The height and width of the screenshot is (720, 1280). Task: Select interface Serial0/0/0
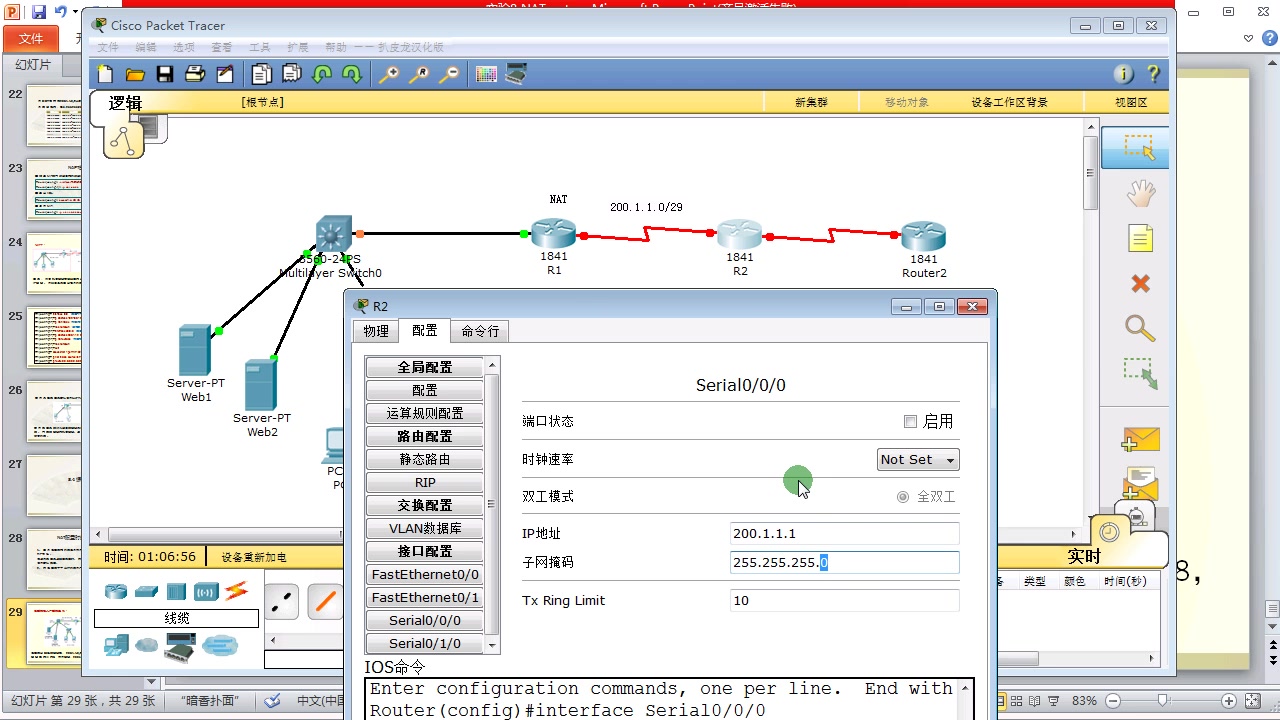point(425,620)
